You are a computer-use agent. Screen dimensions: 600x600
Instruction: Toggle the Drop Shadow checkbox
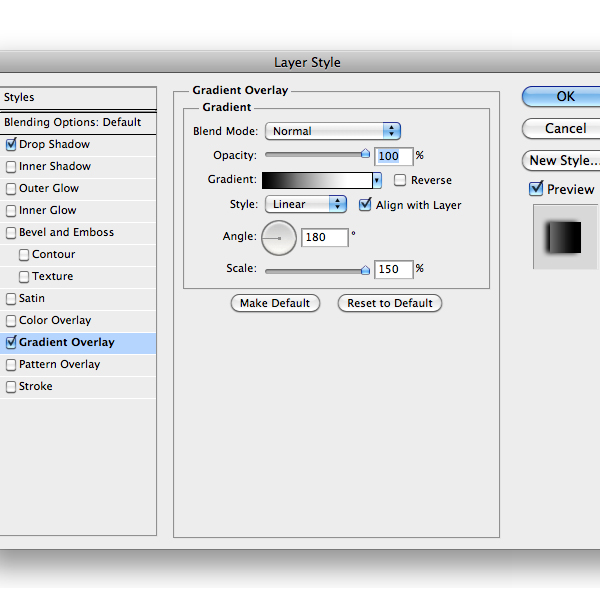[x=11, y=145]
